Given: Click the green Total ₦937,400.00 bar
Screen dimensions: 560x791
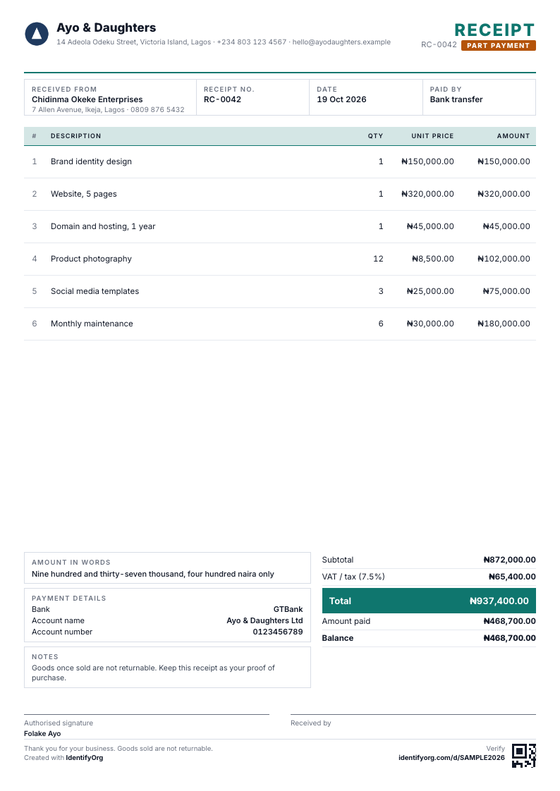Looking at the screenshot, I should tap(429, 601).
